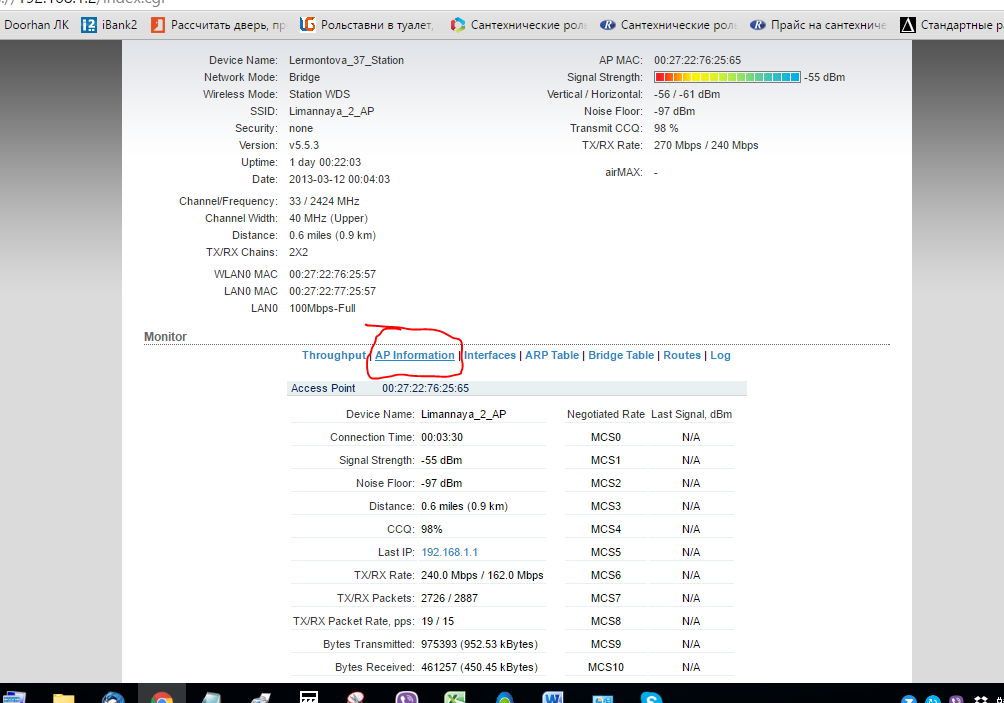
Task: Show the Routes monitor tab
Action: [682, 355]
